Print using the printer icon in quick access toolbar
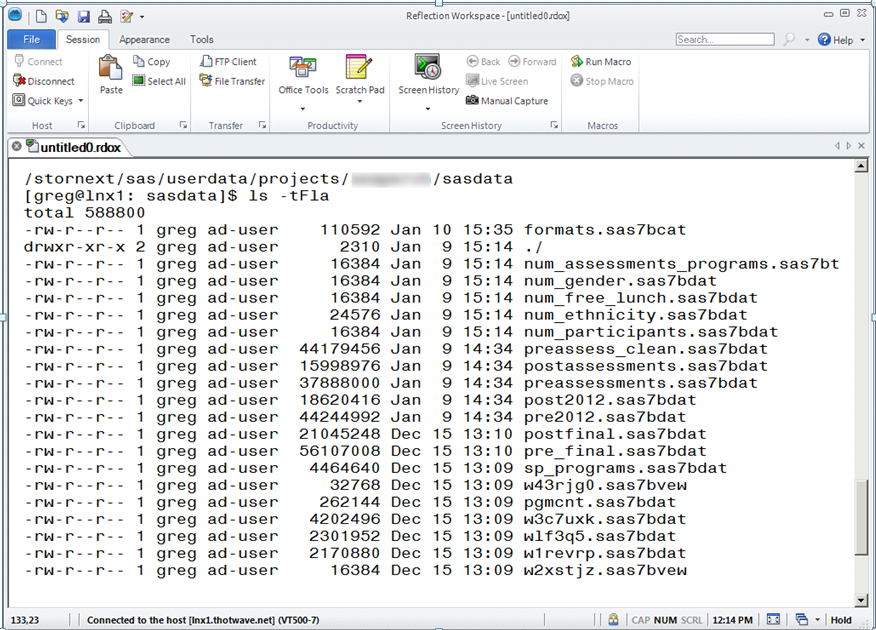The width and height of the screenshot is (876, 630). (x=104, y=17)
